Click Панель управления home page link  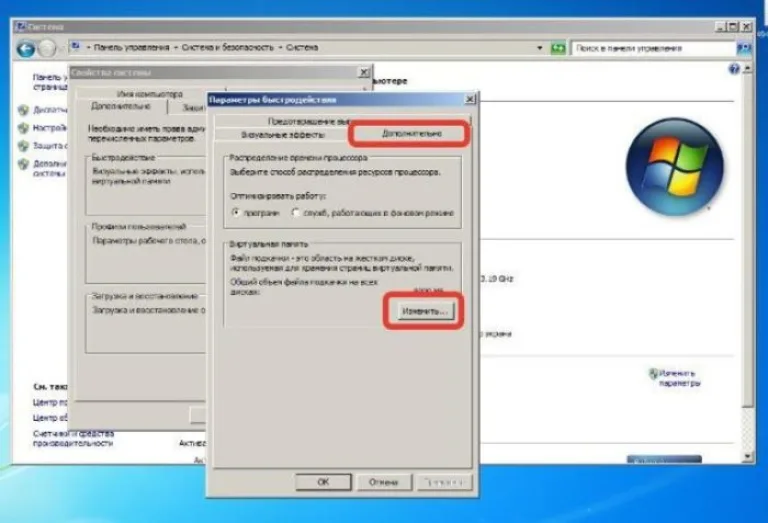50,82
